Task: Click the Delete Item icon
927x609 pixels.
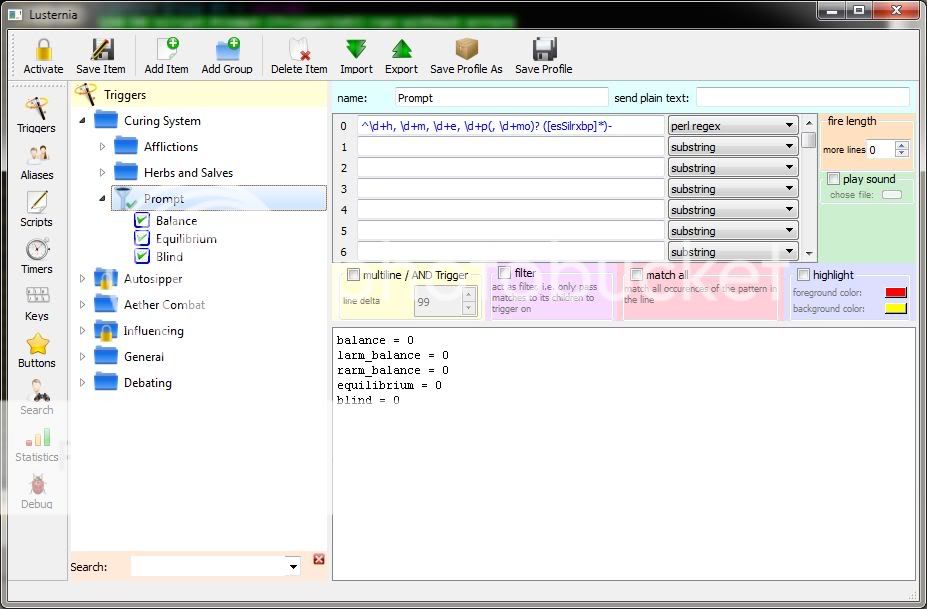Action: pos(299,50)
